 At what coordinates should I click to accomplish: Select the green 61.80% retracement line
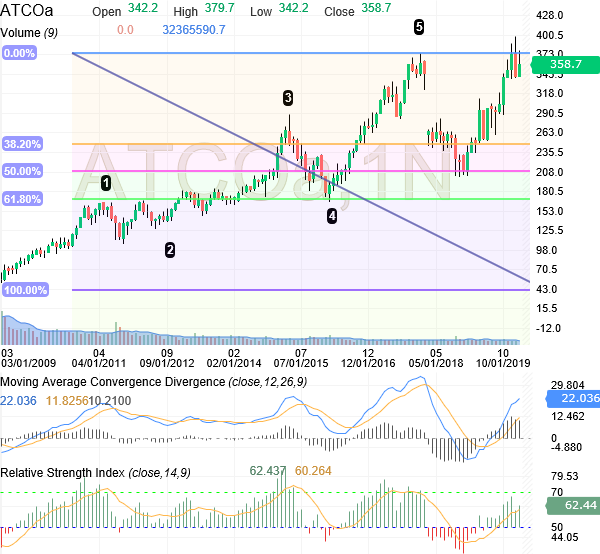tap(301, 199)
